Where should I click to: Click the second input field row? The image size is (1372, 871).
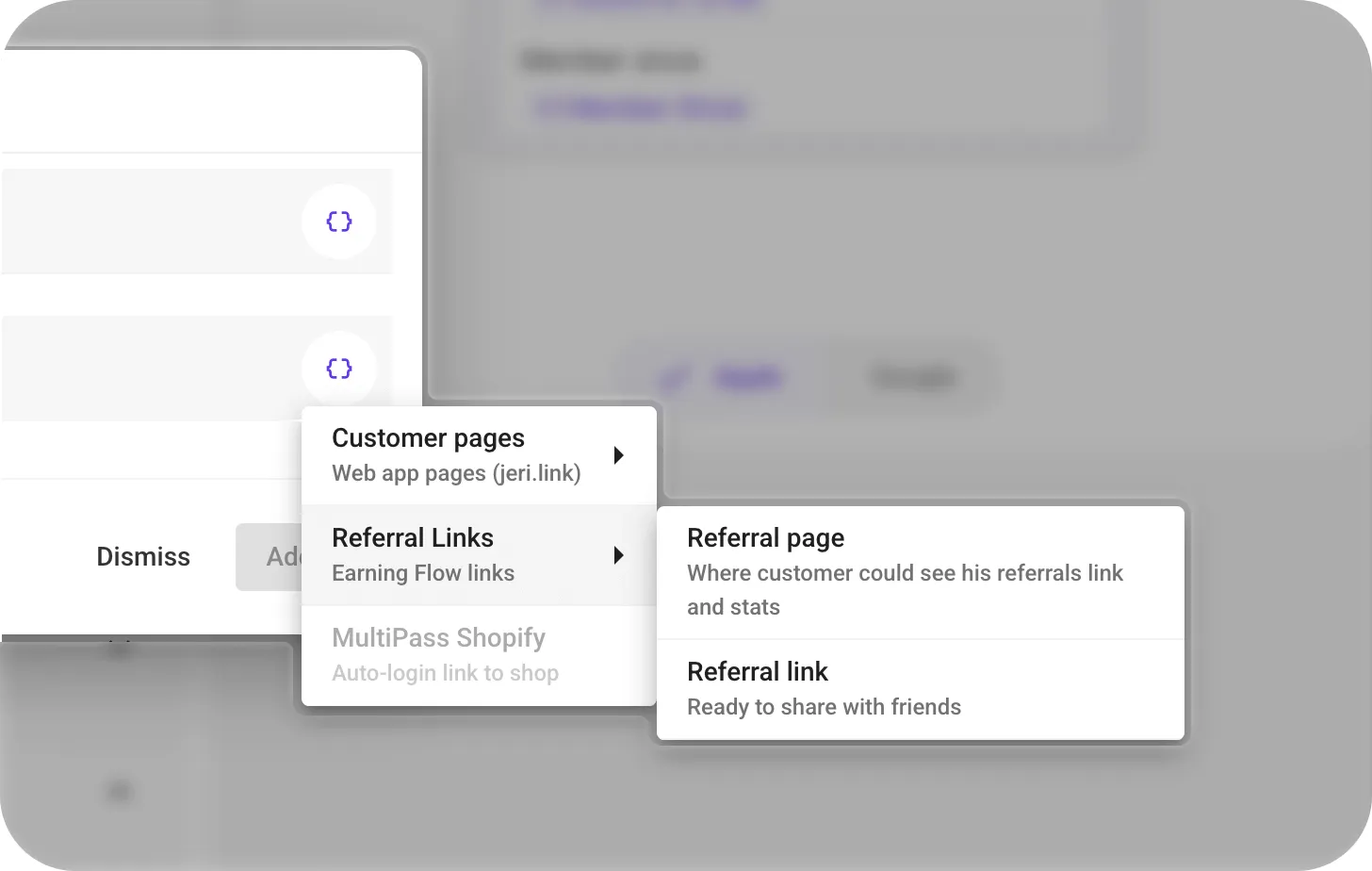(x=151, y=368)
